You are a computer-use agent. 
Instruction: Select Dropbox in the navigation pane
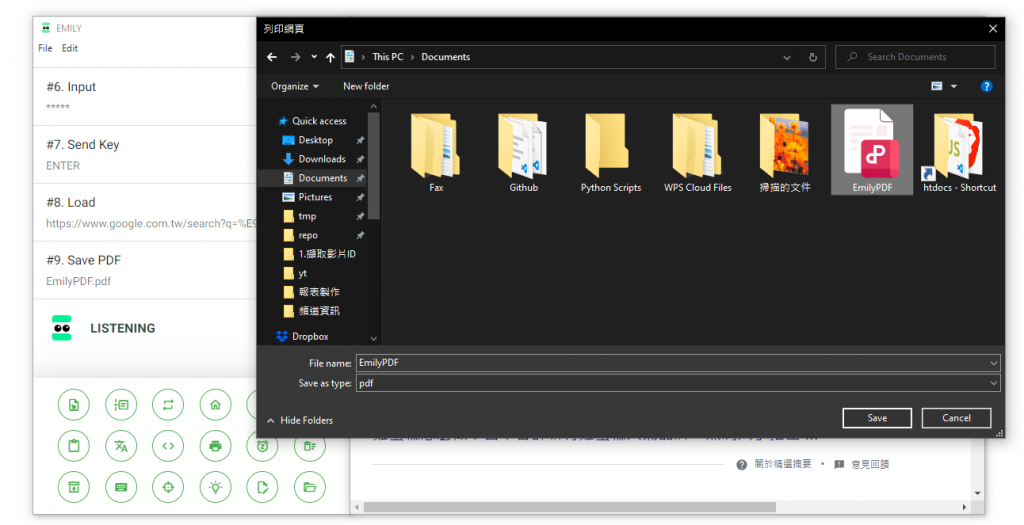[310, 336]
